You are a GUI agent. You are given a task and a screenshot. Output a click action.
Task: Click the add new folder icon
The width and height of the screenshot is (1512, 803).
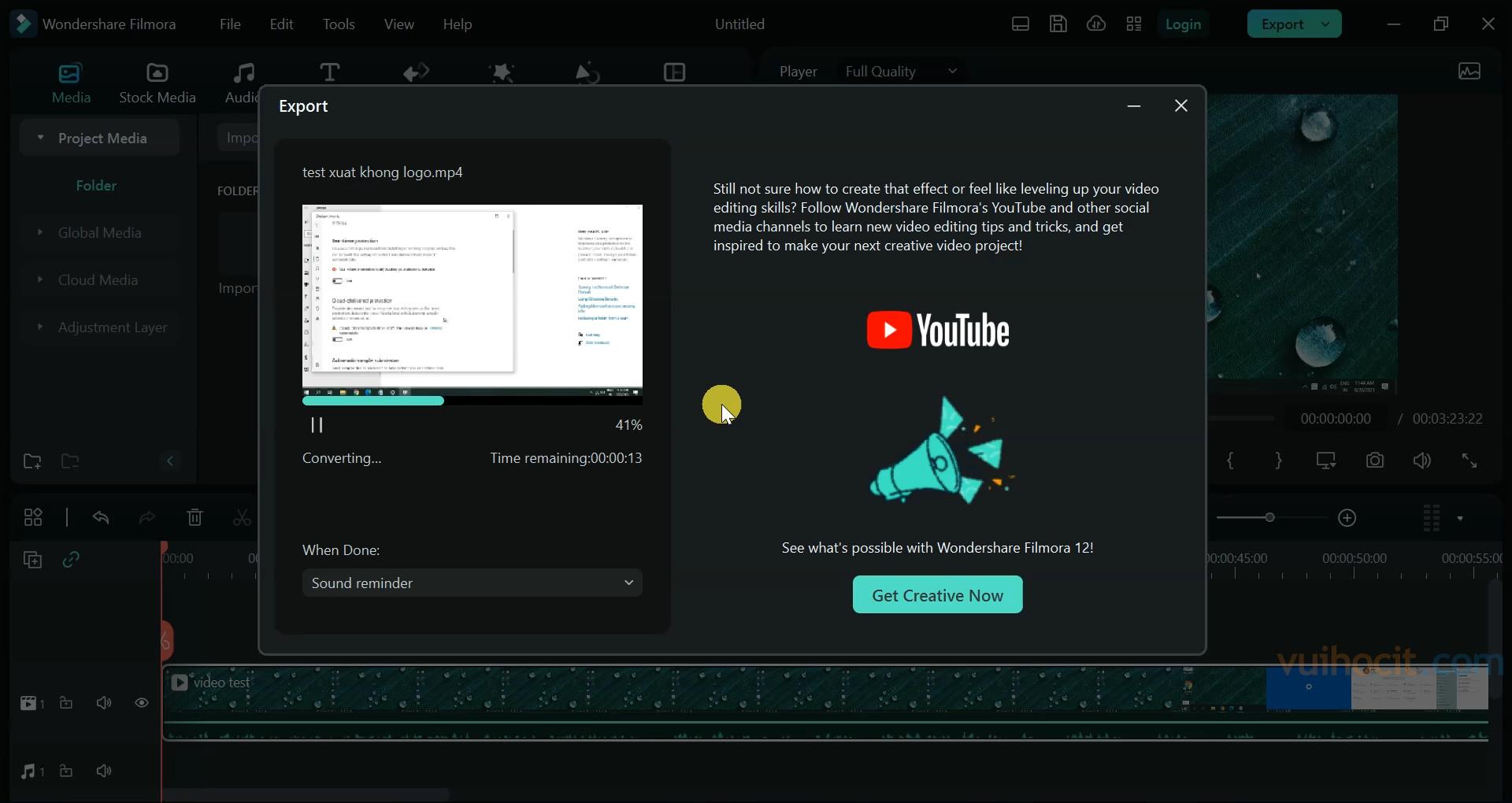32,461
